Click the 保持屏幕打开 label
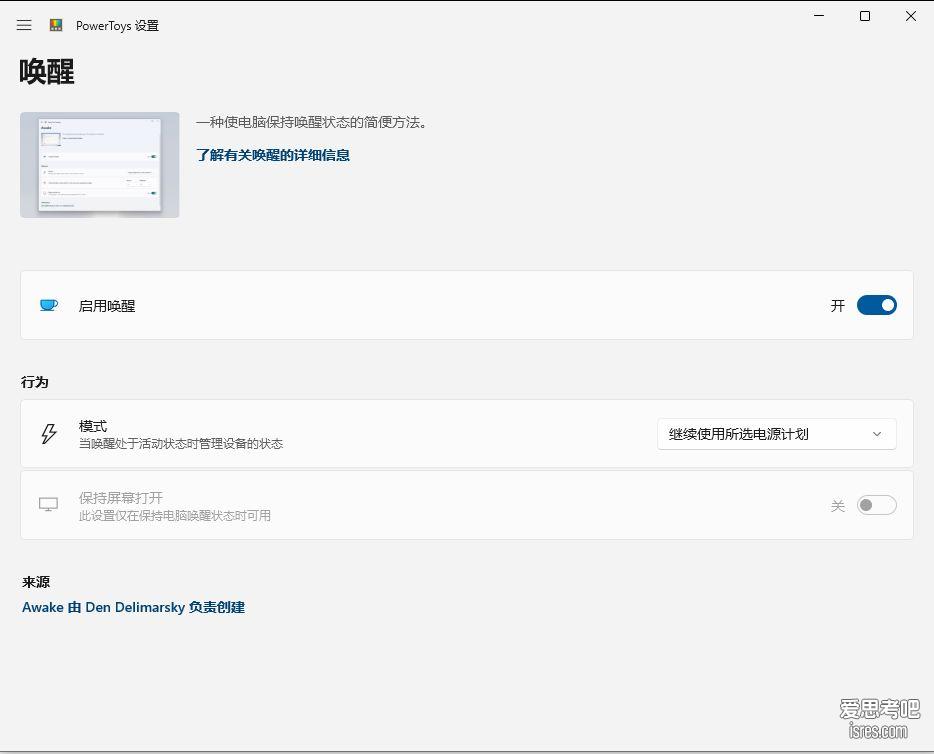The height and width of the screenshot is (754, 934). pos(121,497)
